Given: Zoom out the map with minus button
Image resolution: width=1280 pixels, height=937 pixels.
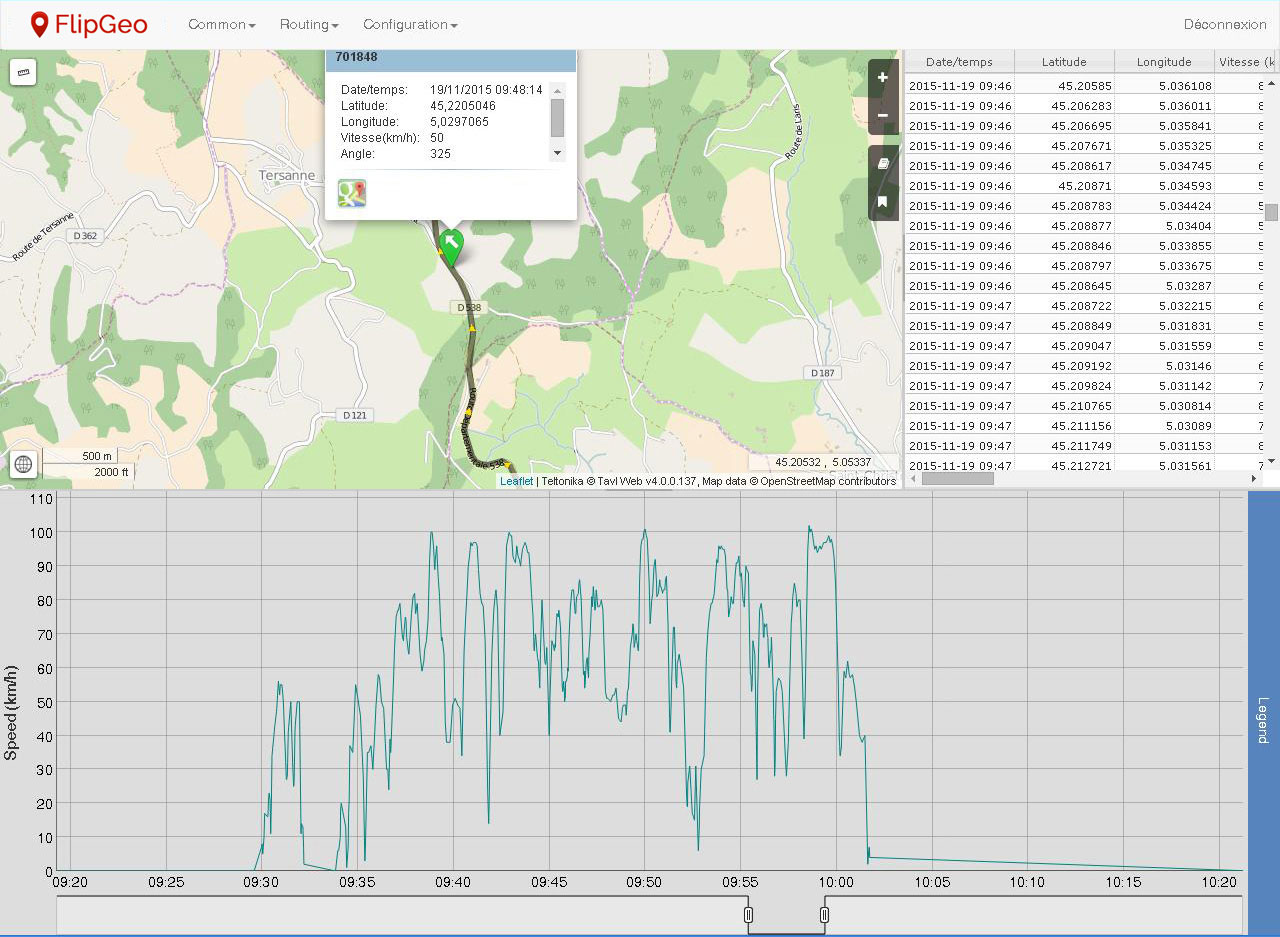Looking at the screenshot, I should pyautogui.click(x=882, y=115).
